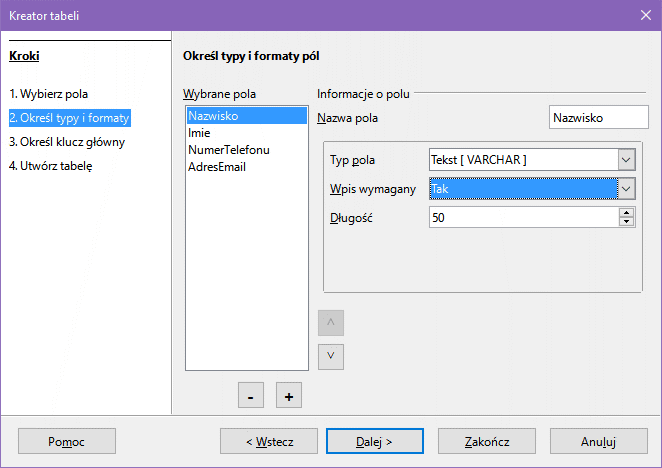The width and height of the screenshot is (662, 468).
Task: Click the plus button to add field
Action: coord(289,396)
